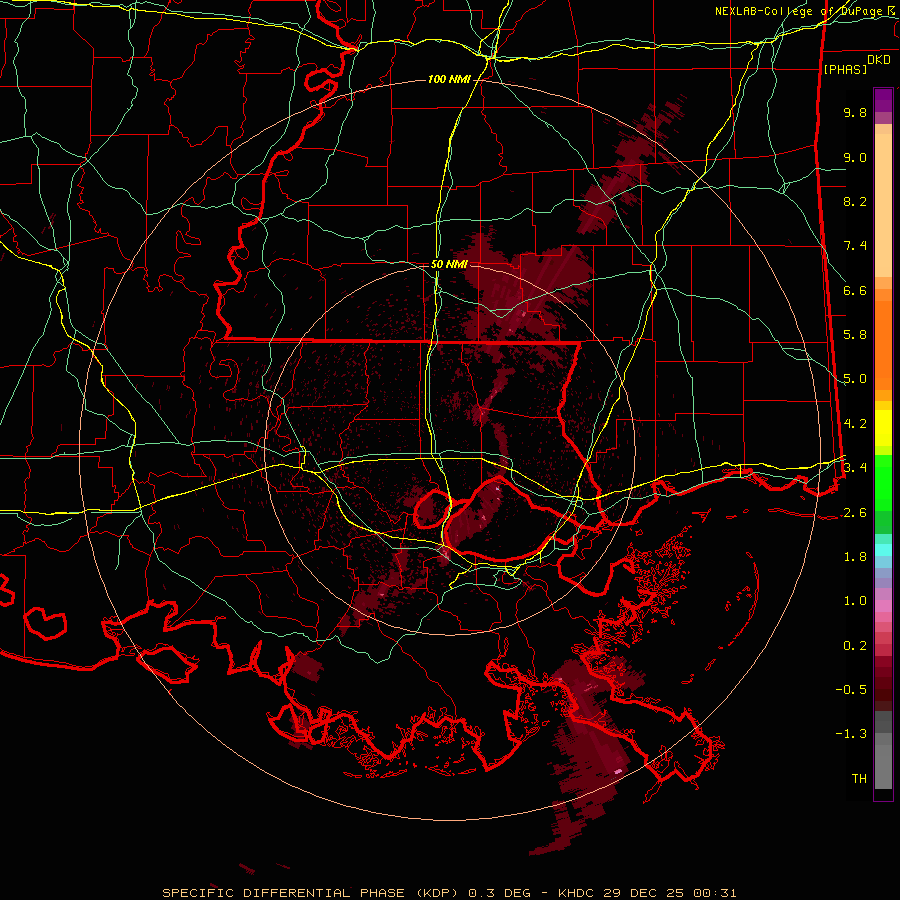Image resolution: width=900 pixels, height=900 pixels.
Task: Select the 4.2 legend value
Action: pyautogui.click(x=855, y=424)
